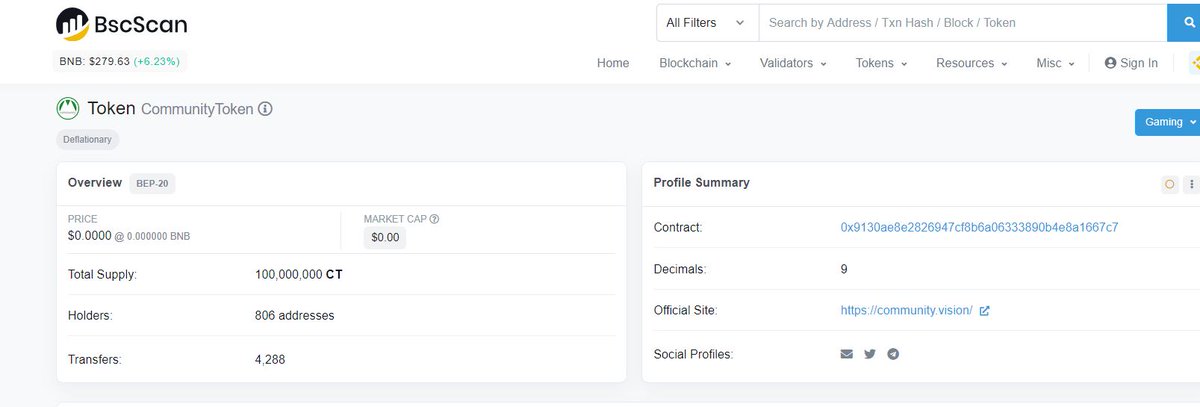Open the All Filters dropdown
The width and height of the screenshot is (1200, 407).
(707, 22)
